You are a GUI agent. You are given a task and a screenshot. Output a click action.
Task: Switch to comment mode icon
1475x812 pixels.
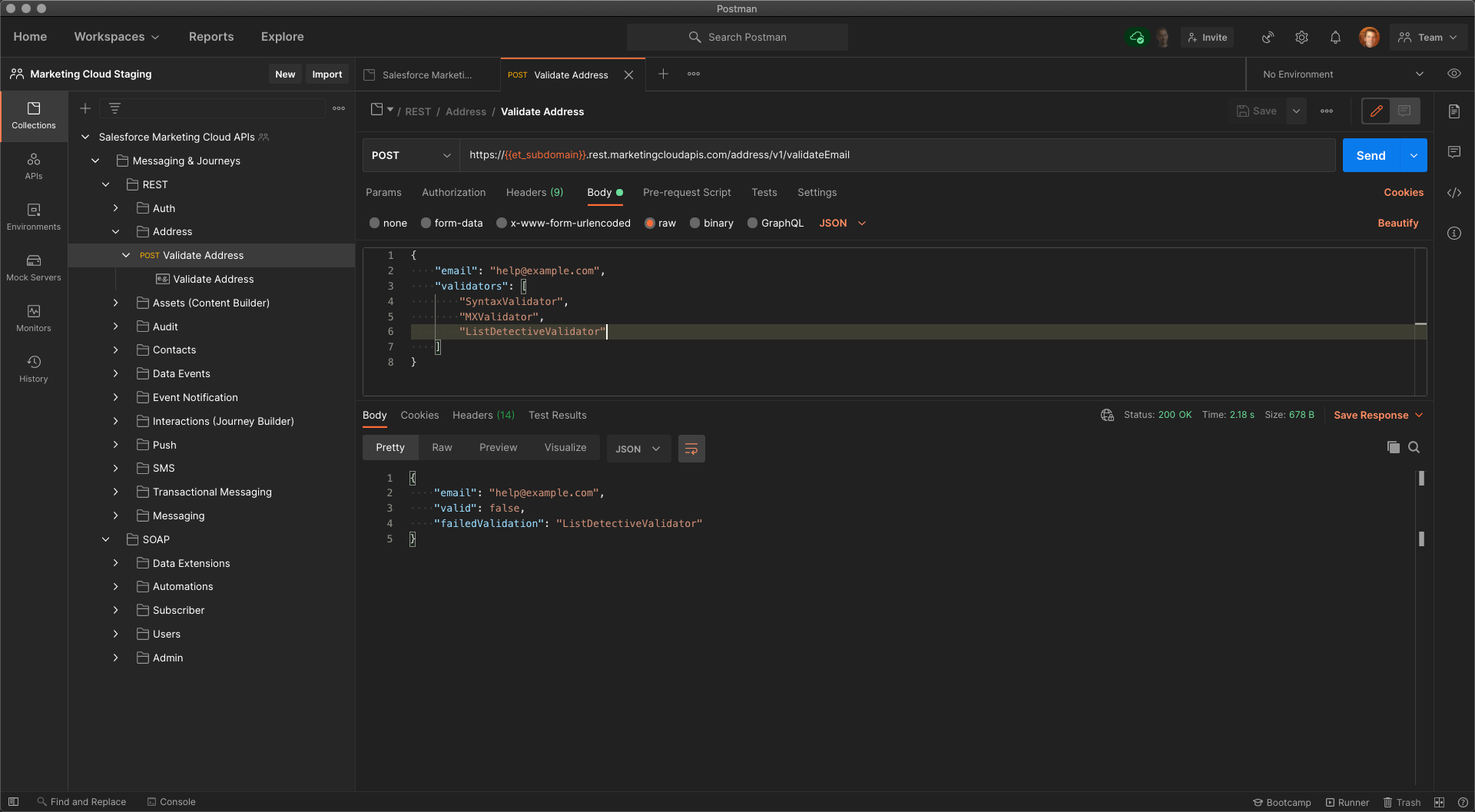click(1404, 111)
